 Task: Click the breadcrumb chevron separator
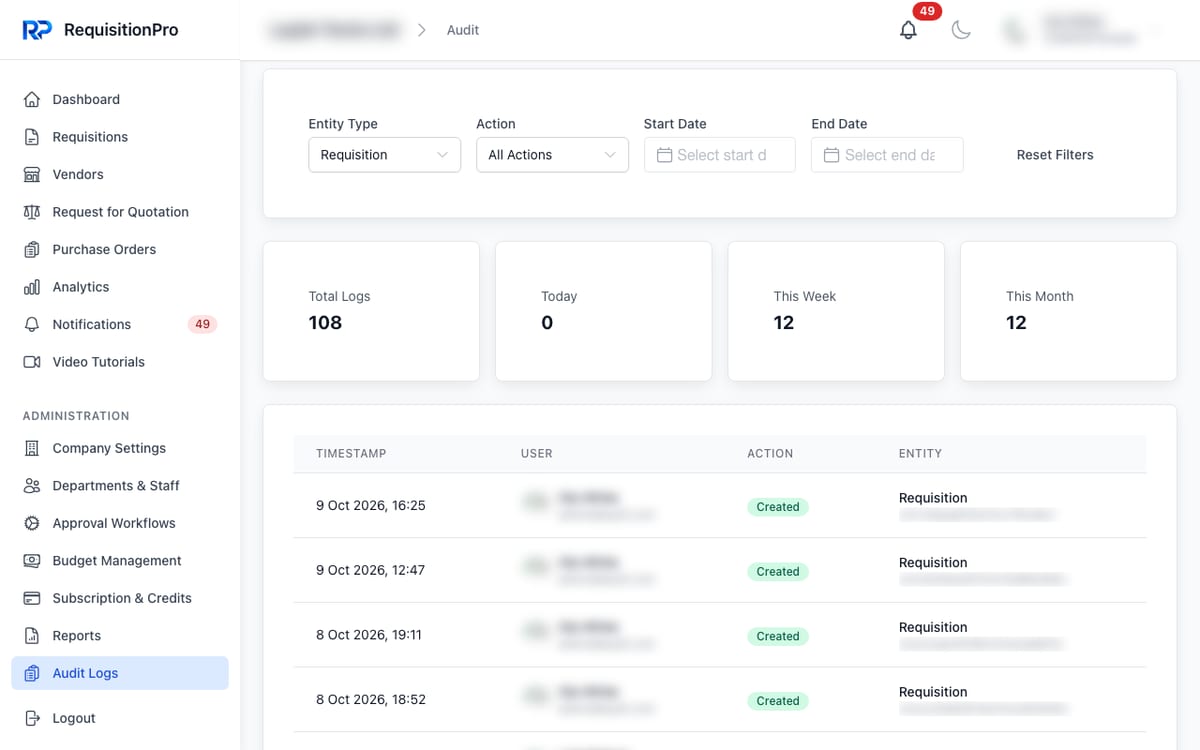[422, 30]
